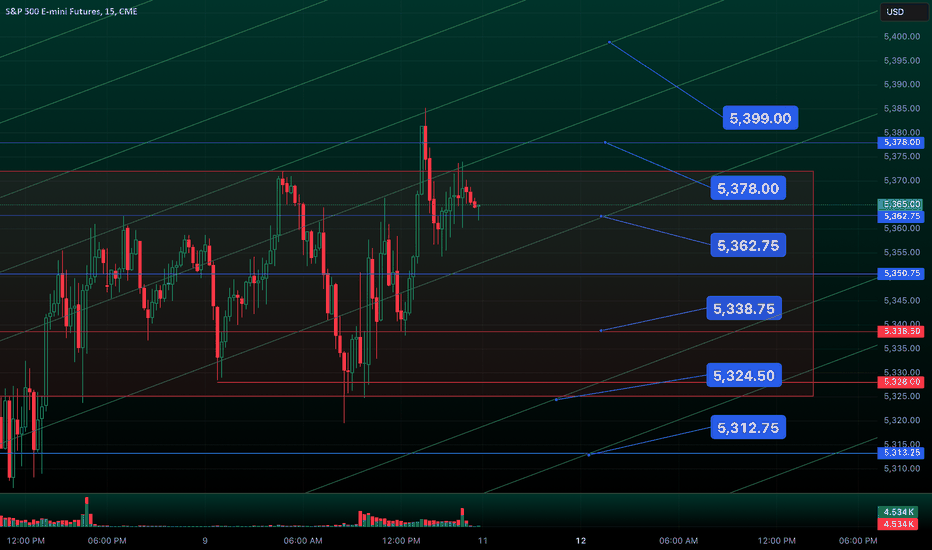Select the 5,399.00 callout label

coord(760,118)
